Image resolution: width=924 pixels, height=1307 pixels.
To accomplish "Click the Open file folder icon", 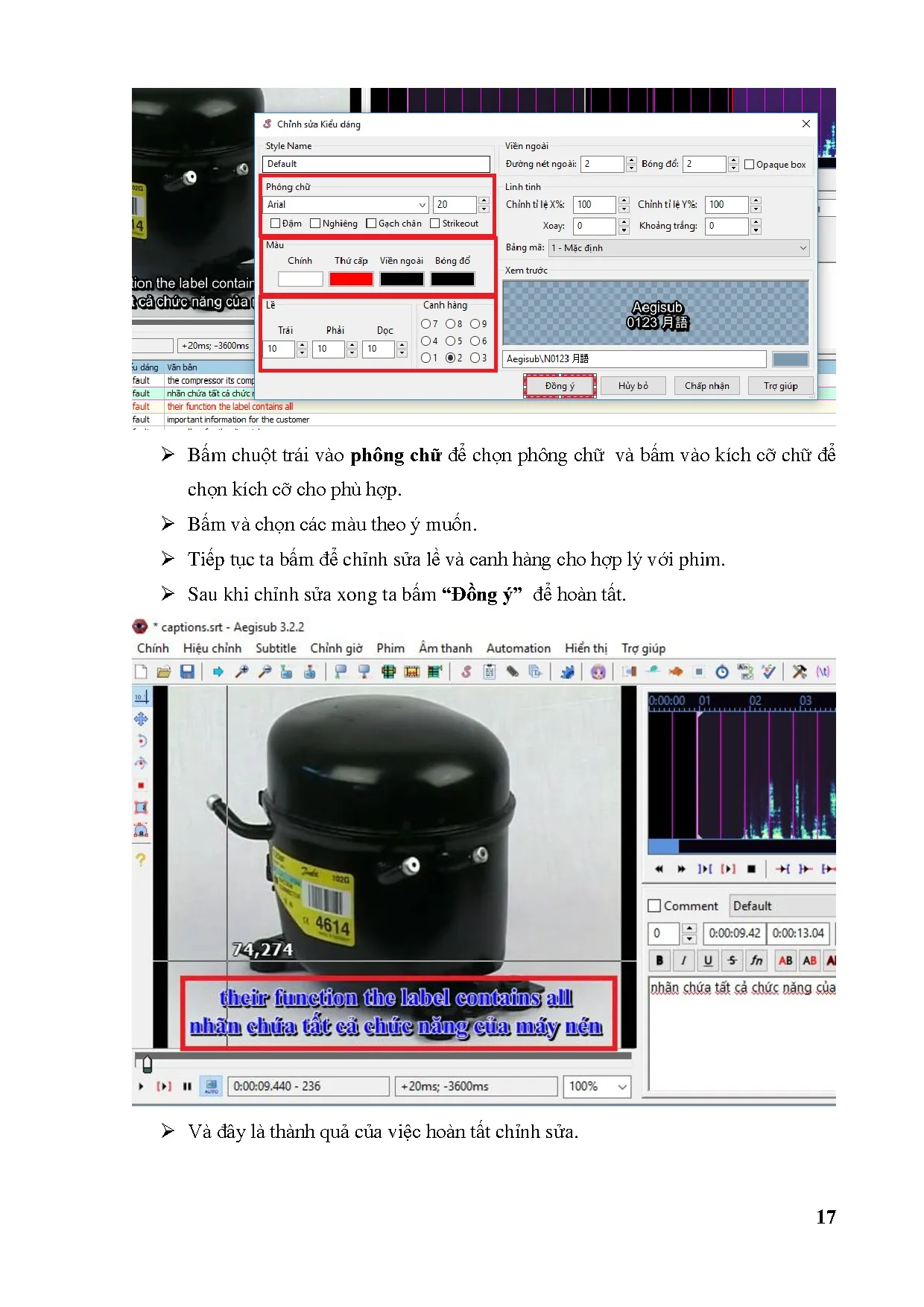I will point(164,672).
